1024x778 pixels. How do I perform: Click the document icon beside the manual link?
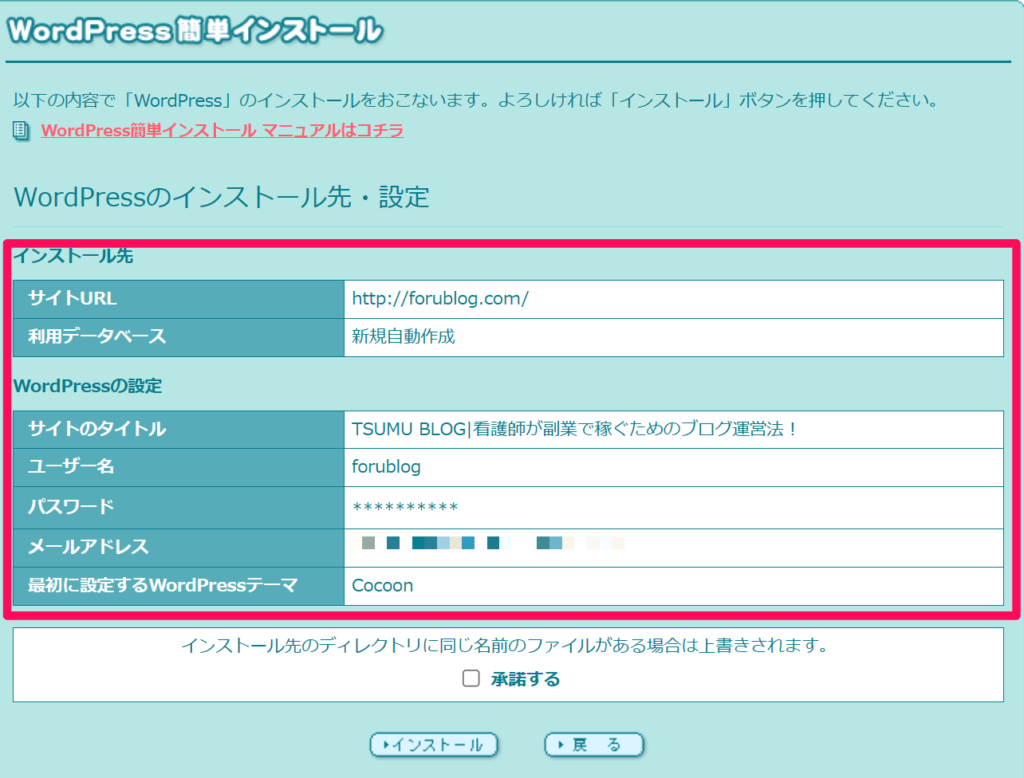pos(22,131)
